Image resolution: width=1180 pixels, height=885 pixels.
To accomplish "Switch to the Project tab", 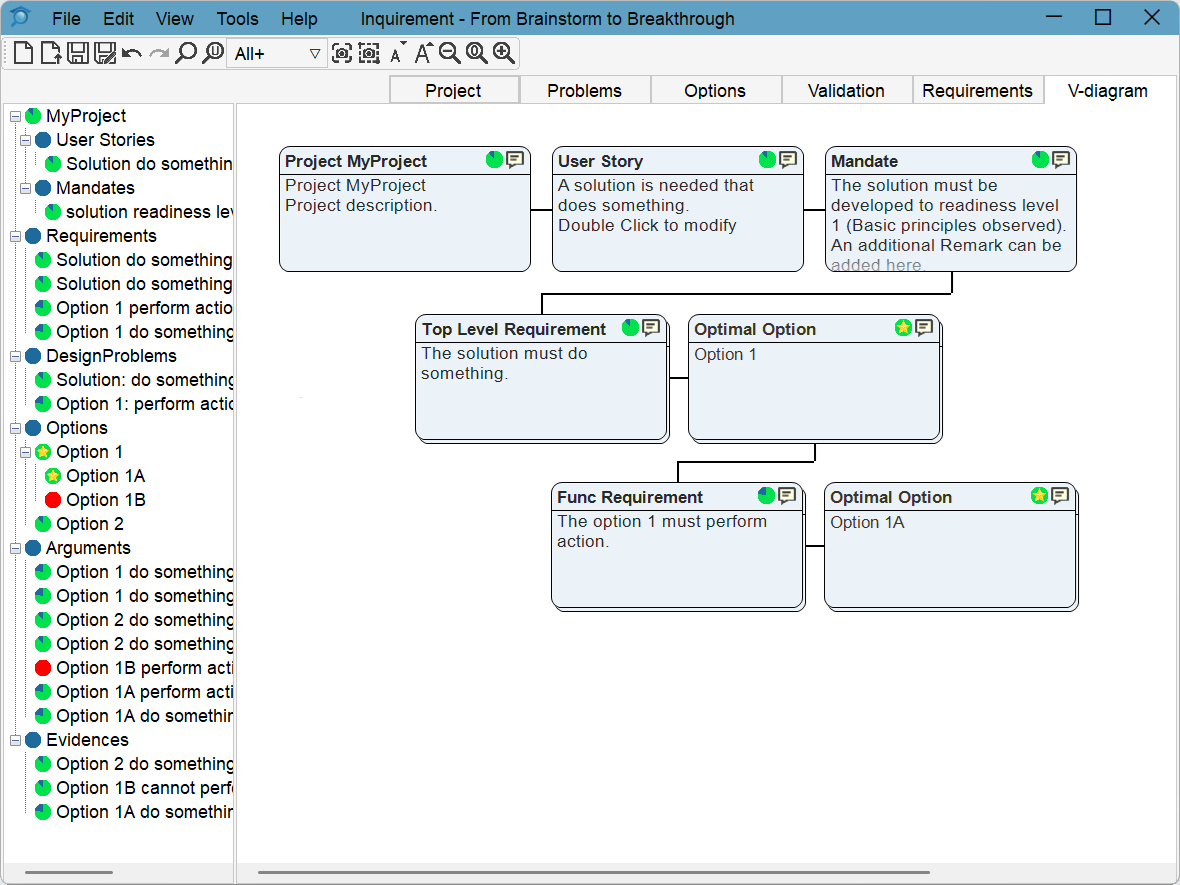I will point(454,90).
